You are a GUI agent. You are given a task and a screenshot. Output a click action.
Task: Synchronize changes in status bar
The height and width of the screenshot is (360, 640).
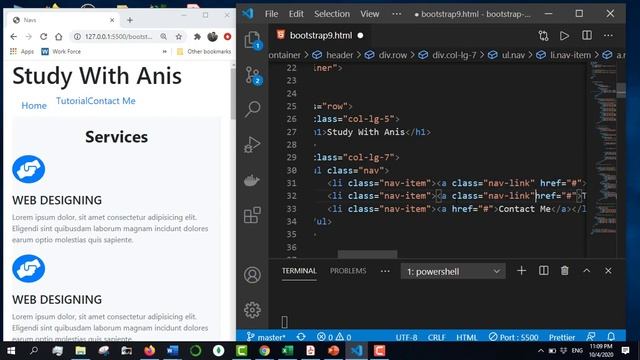click(x=301, y=337)
